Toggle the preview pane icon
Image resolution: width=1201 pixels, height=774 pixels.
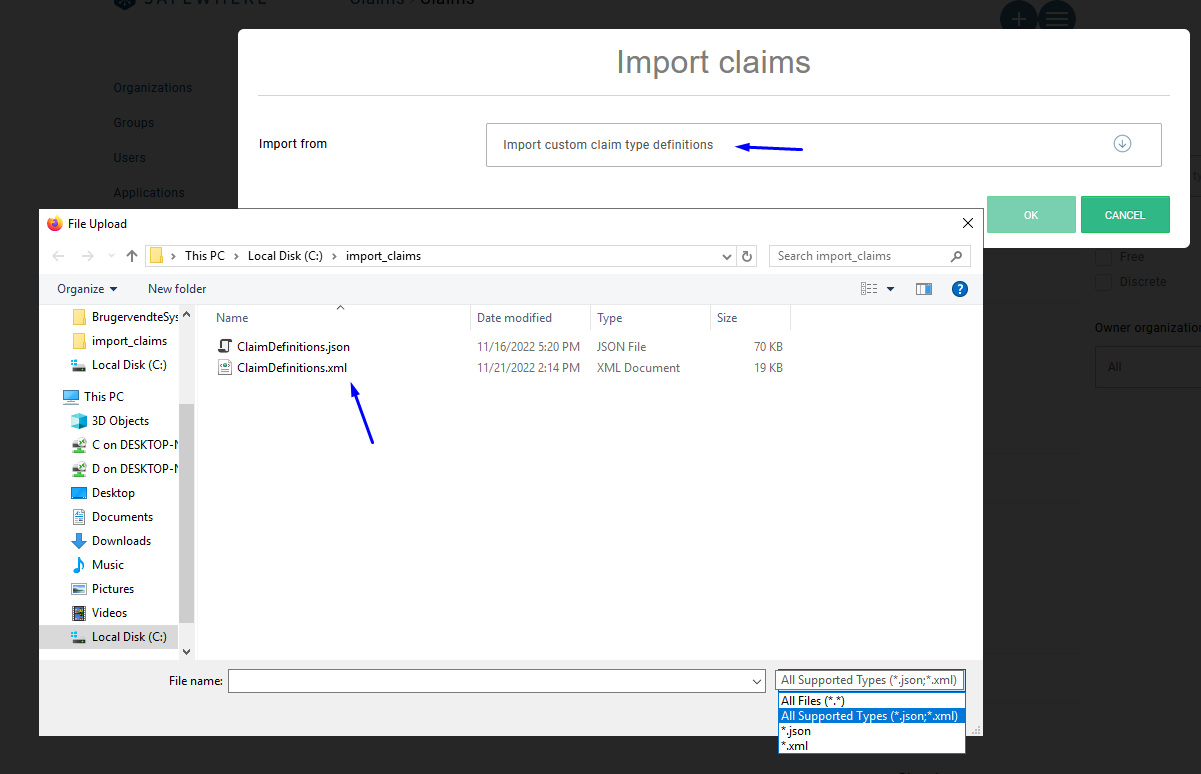pos(923,289)
